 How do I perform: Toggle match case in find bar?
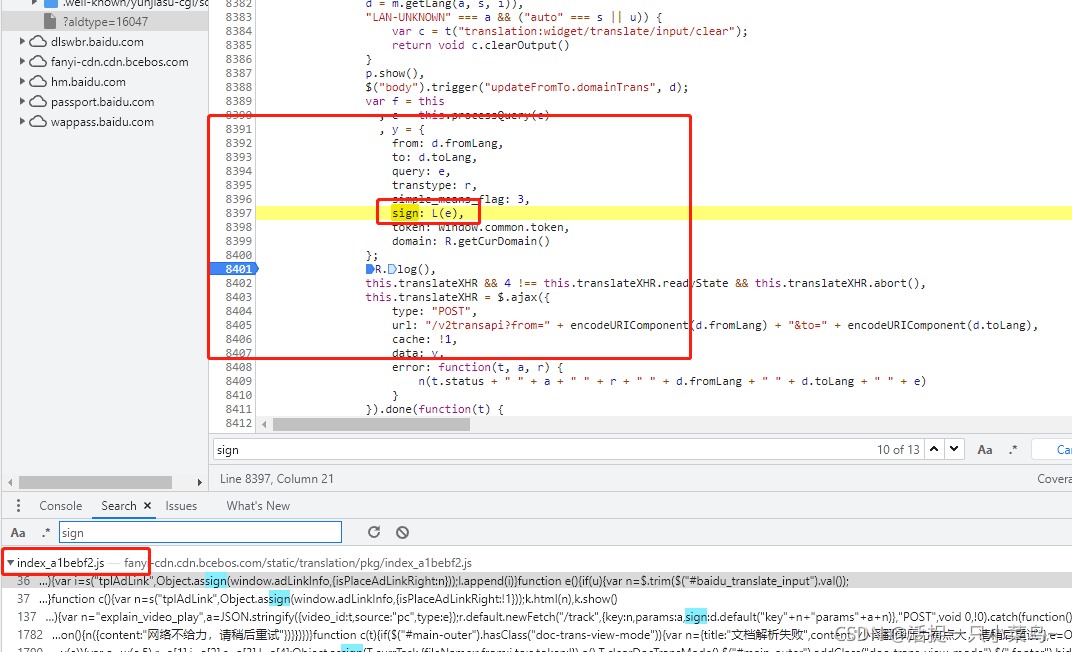[x=985, y=450]
